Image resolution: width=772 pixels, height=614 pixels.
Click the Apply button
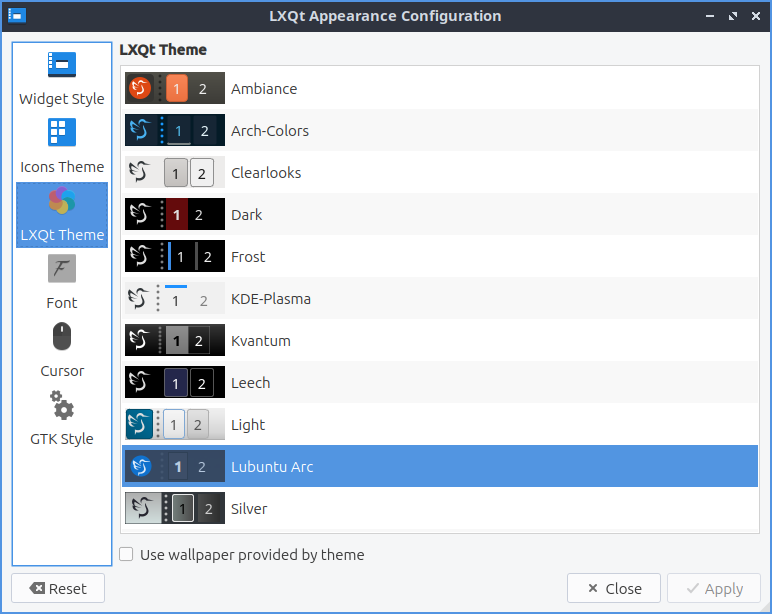tap(713, 589)
